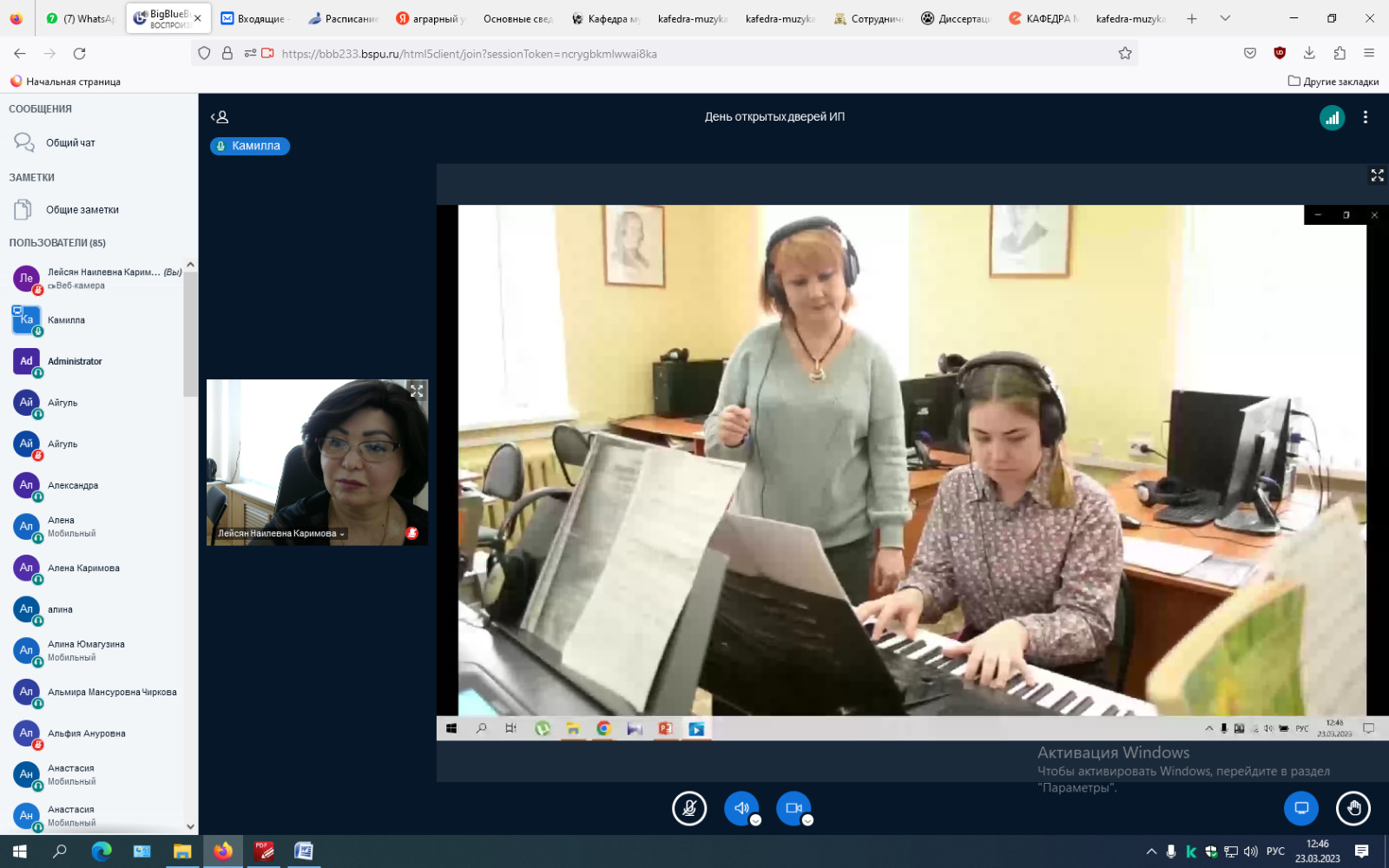Viewport: 1389px width, 868px height.
Task: Open connection status indicator
Action: [1332, 117]
